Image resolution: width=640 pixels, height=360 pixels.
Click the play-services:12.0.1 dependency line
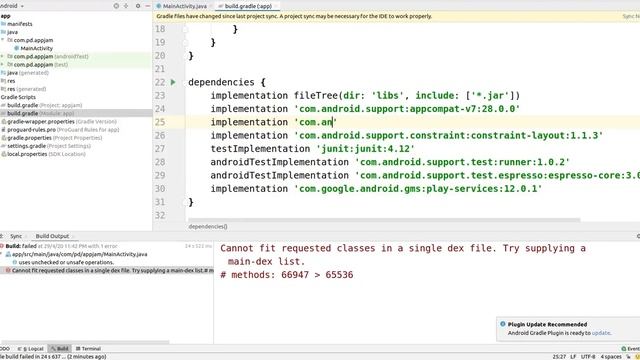coord(377,189)
